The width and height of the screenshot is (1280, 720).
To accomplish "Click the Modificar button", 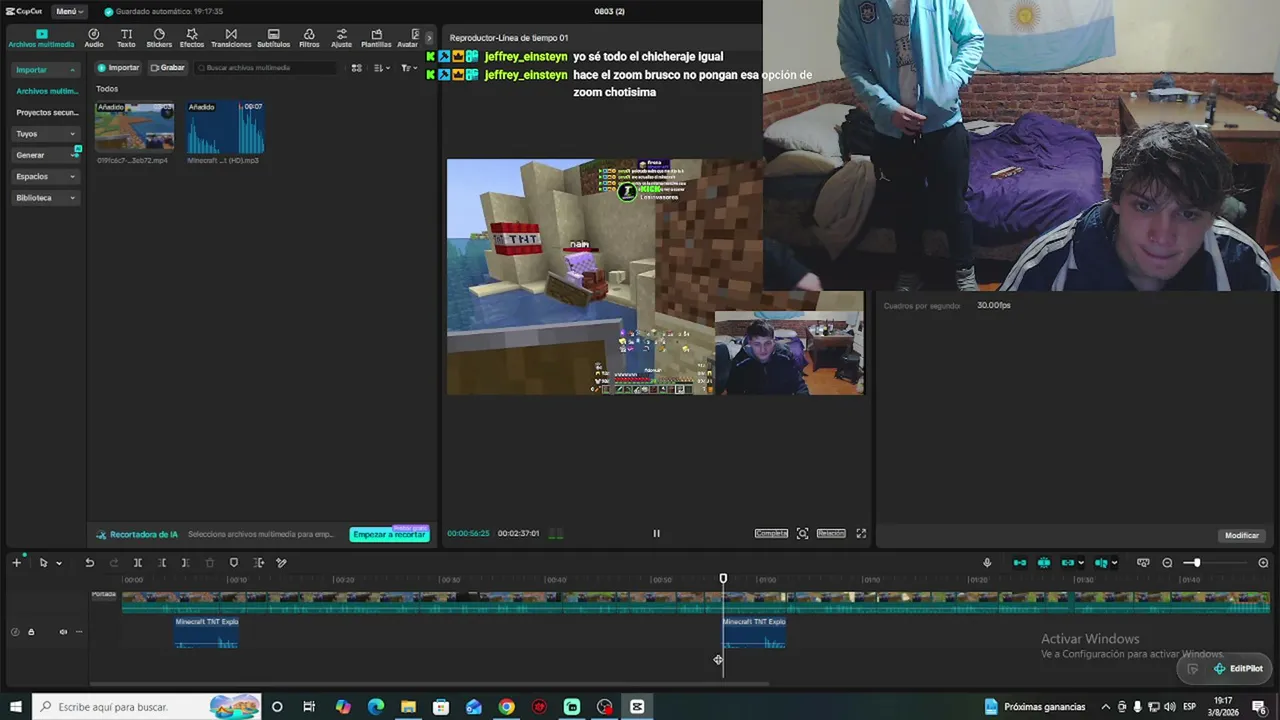I will pos(1242,536).
